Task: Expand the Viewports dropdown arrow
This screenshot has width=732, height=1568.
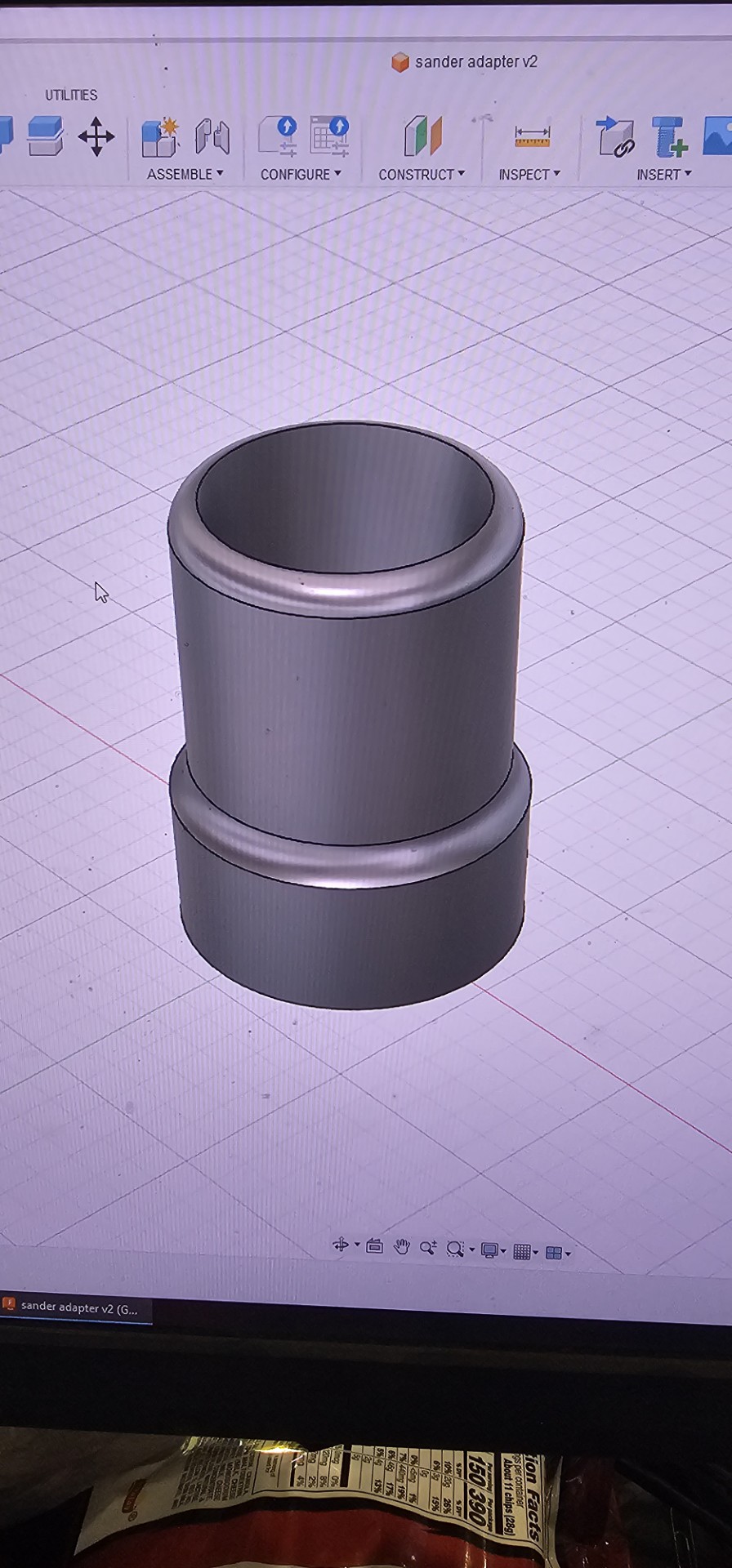Action: click(568, 1254)
